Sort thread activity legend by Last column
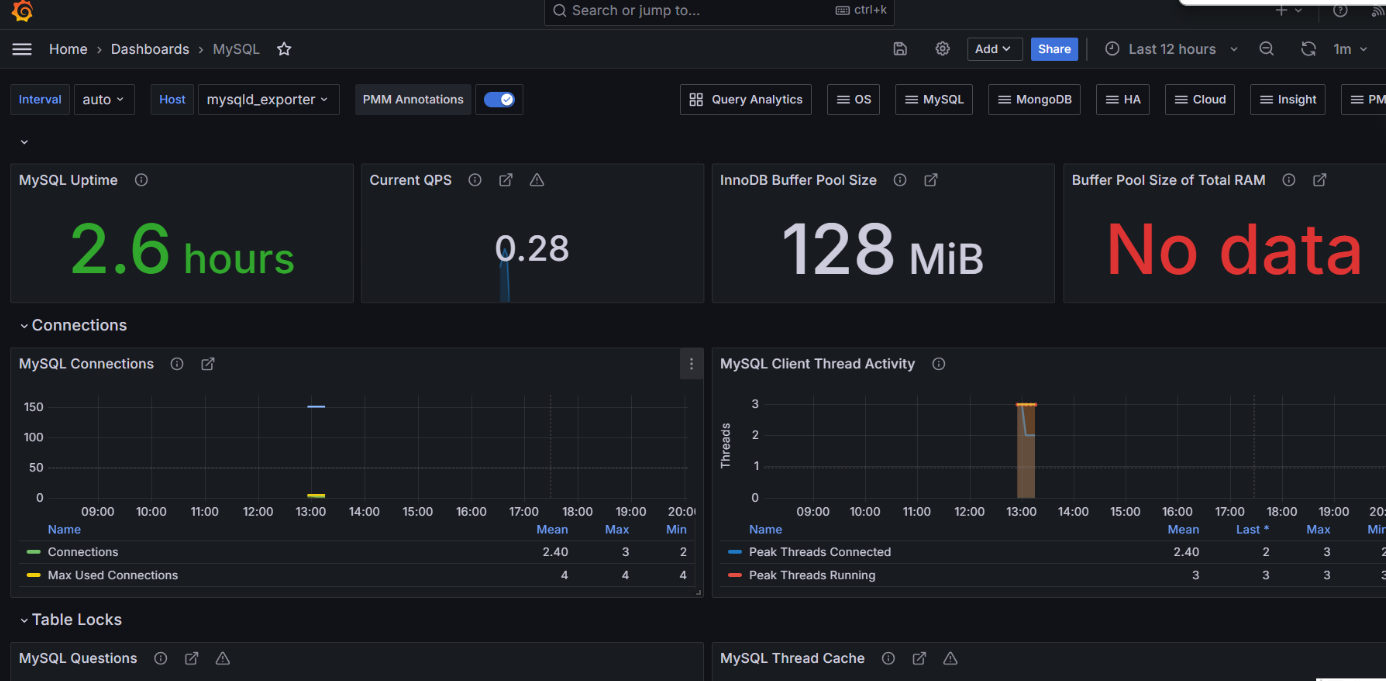1386x681 pixels. click(1252, 529)
